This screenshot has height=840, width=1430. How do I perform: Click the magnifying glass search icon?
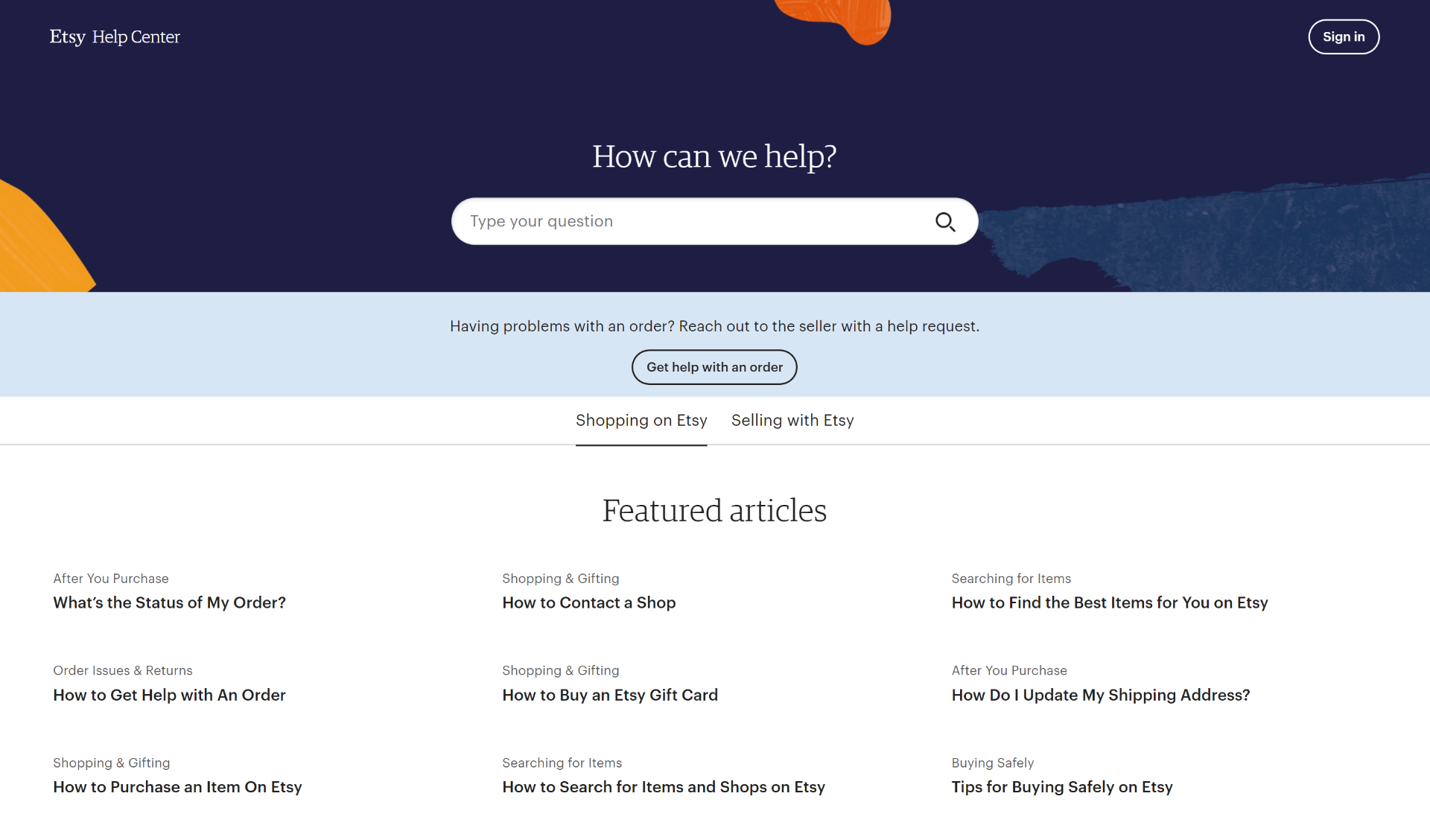click(945, 222)
